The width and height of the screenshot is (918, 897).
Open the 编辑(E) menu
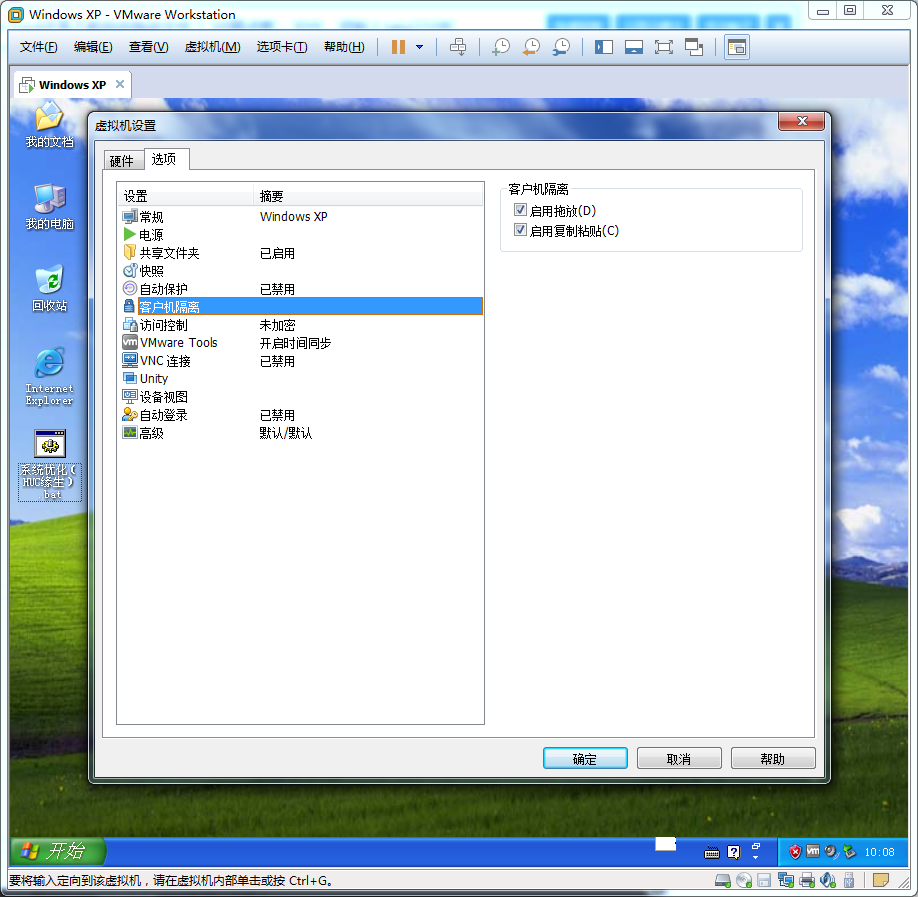[x=93, y=47]
